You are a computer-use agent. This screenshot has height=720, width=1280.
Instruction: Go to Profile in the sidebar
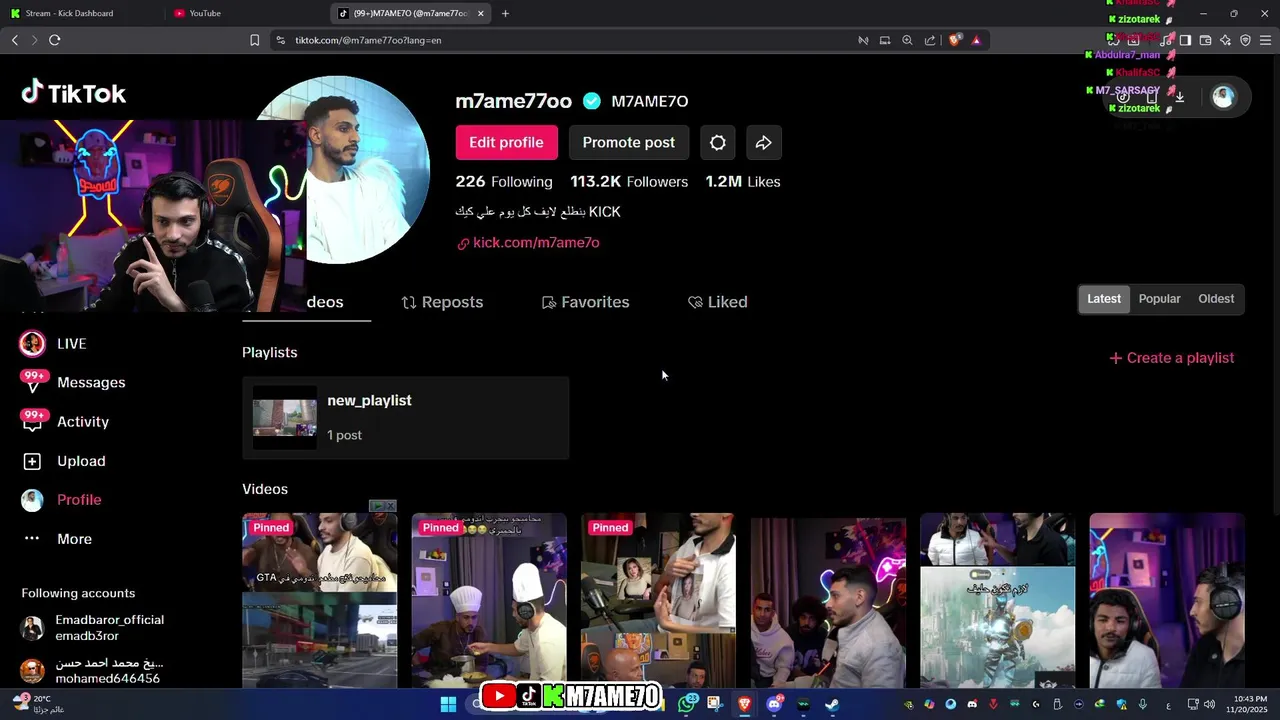pos(62,500)
